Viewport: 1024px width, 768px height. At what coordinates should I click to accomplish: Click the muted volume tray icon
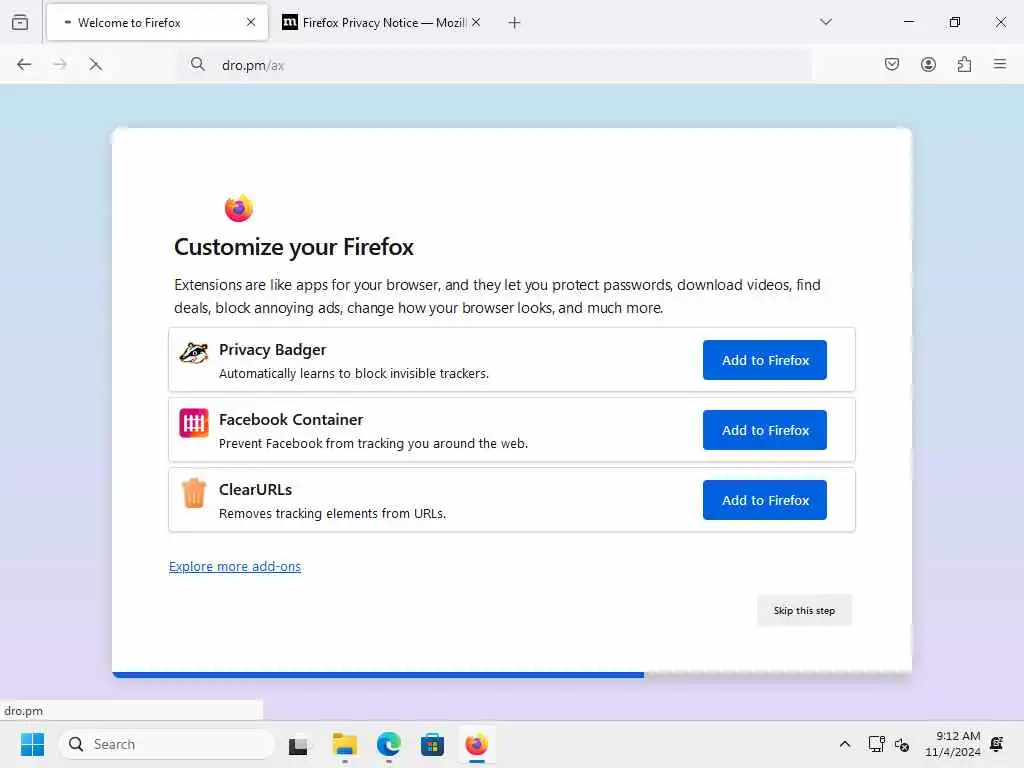(x=902, y=744)
